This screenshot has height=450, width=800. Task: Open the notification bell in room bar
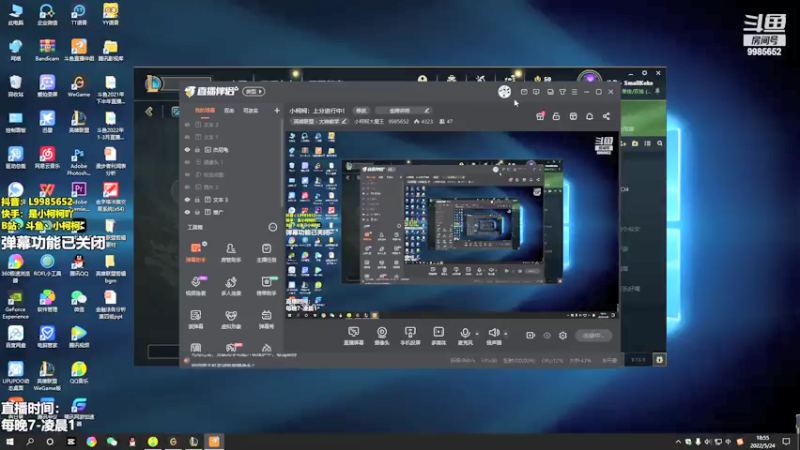tap(589, 116)
